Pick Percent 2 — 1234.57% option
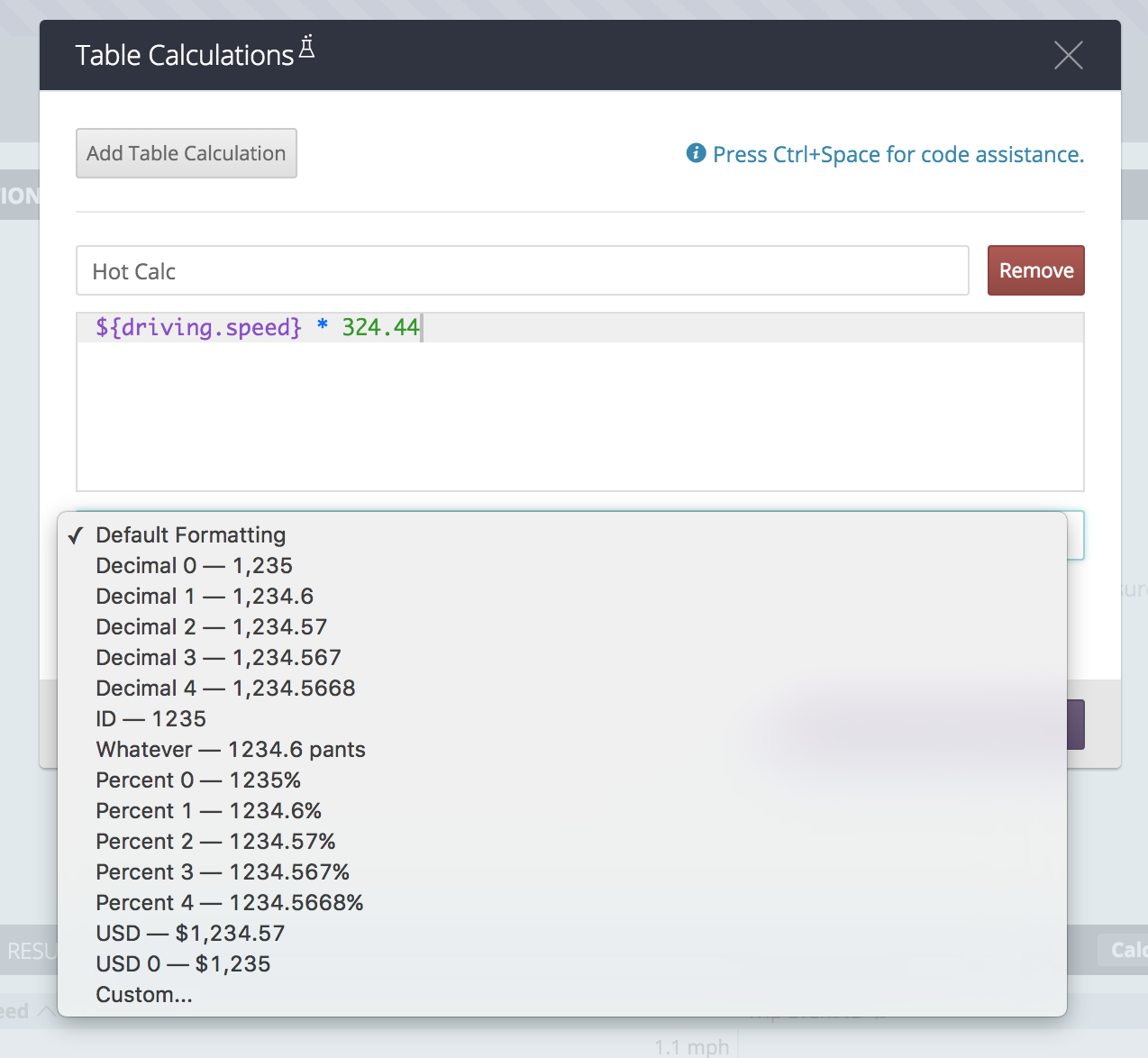Image resolution: width=1148 pixels, height=1058 pixels. 215,842
